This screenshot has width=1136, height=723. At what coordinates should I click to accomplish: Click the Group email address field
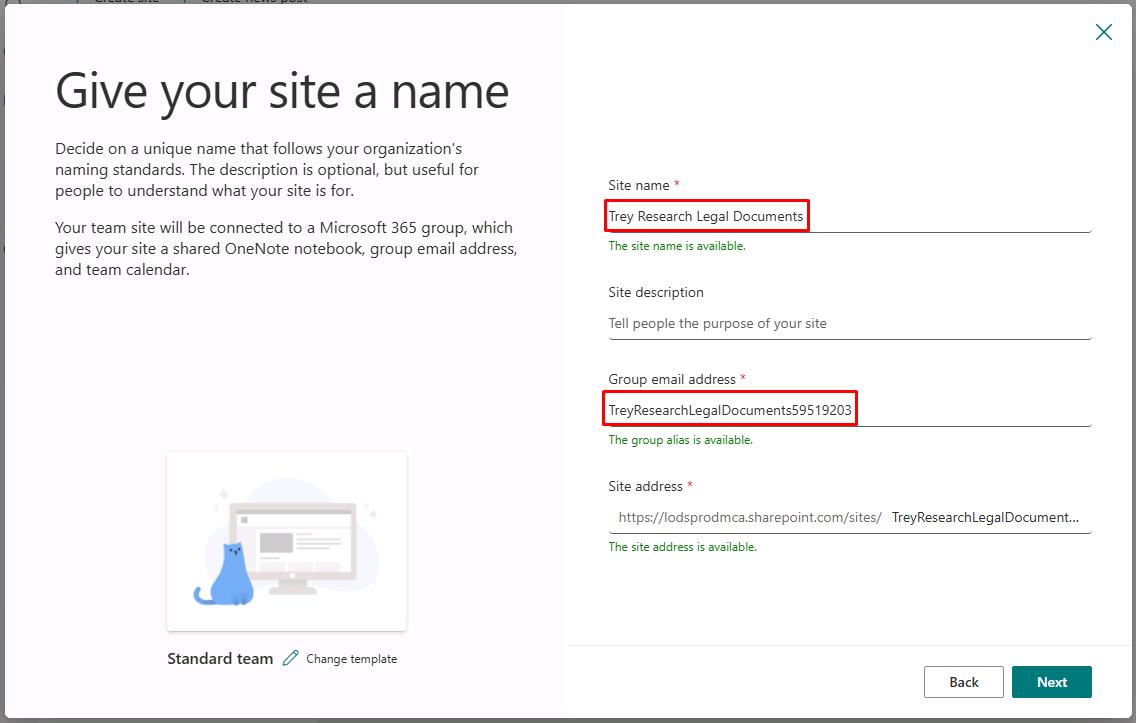(849, 410)
